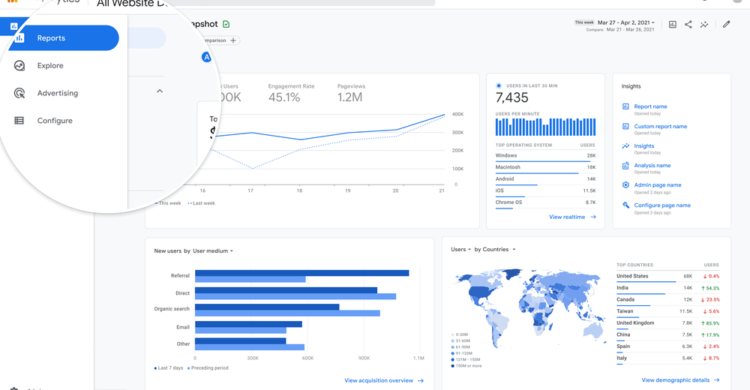Click the 91-120M map legend swatch
The image size is (750, 390).
click(452, 354)
